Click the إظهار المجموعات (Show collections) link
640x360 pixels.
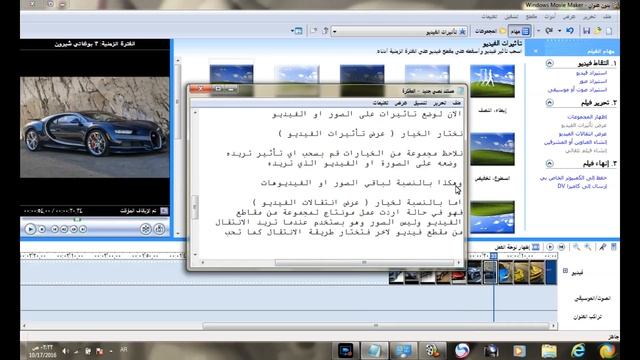(587, 117)
